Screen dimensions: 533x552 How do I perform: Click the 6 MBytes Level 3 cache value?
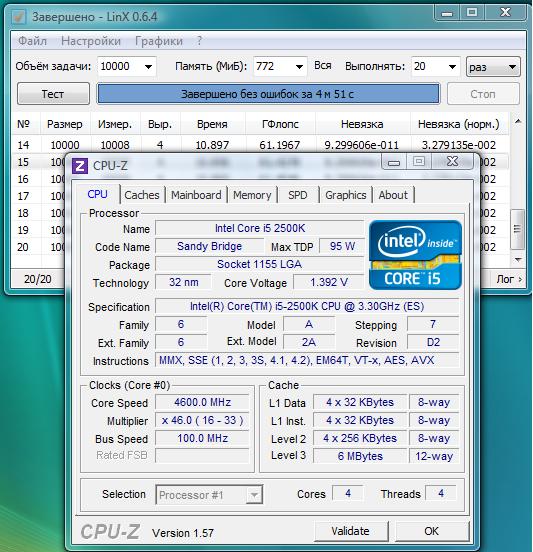(360, 456)
